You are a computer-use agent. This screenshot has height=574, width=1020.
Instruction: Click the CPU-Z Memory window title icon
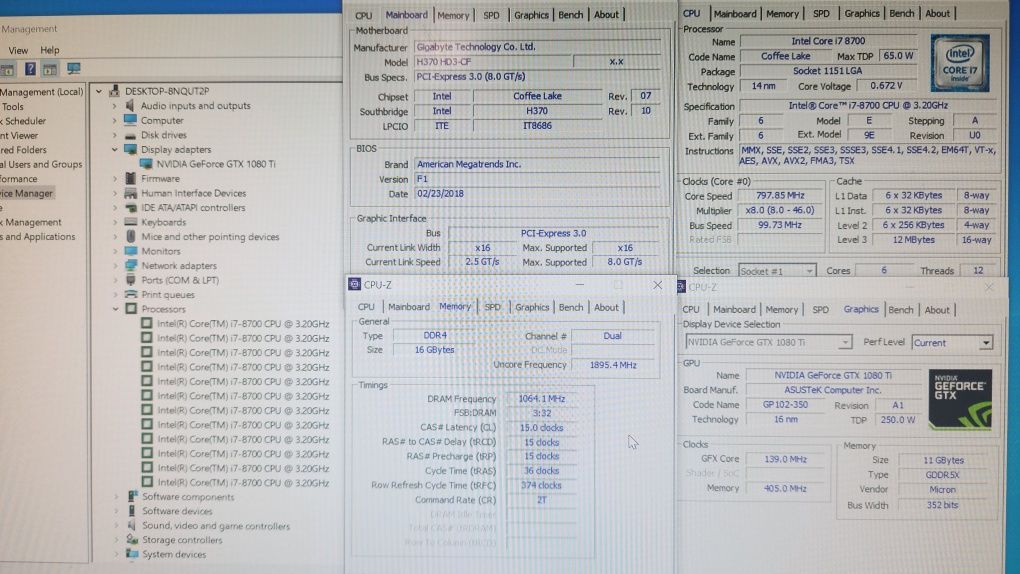[354, 284]
